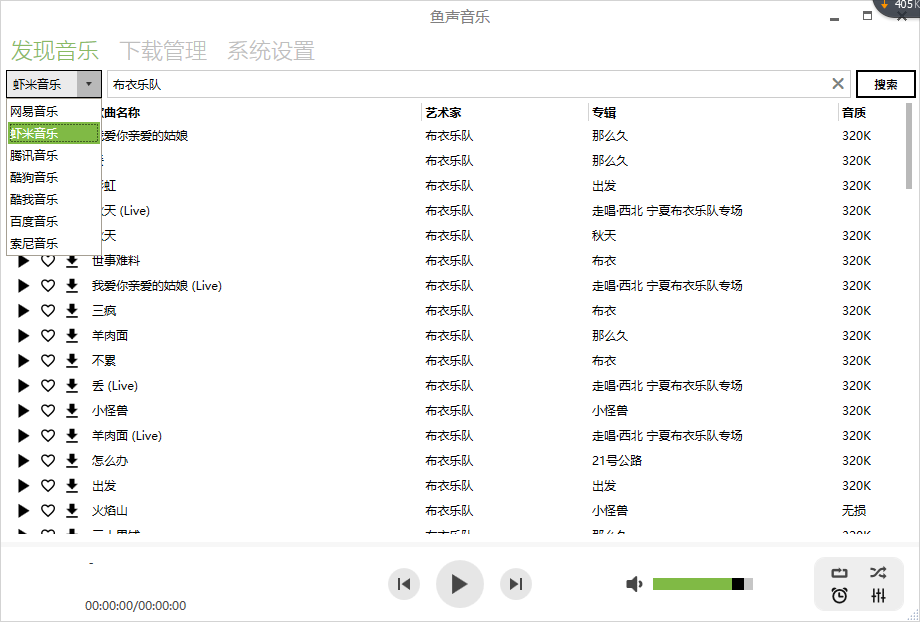This screenshot has width=920, height=622.
Task: Download the song 小怪兽
Action: coord(72,411)
